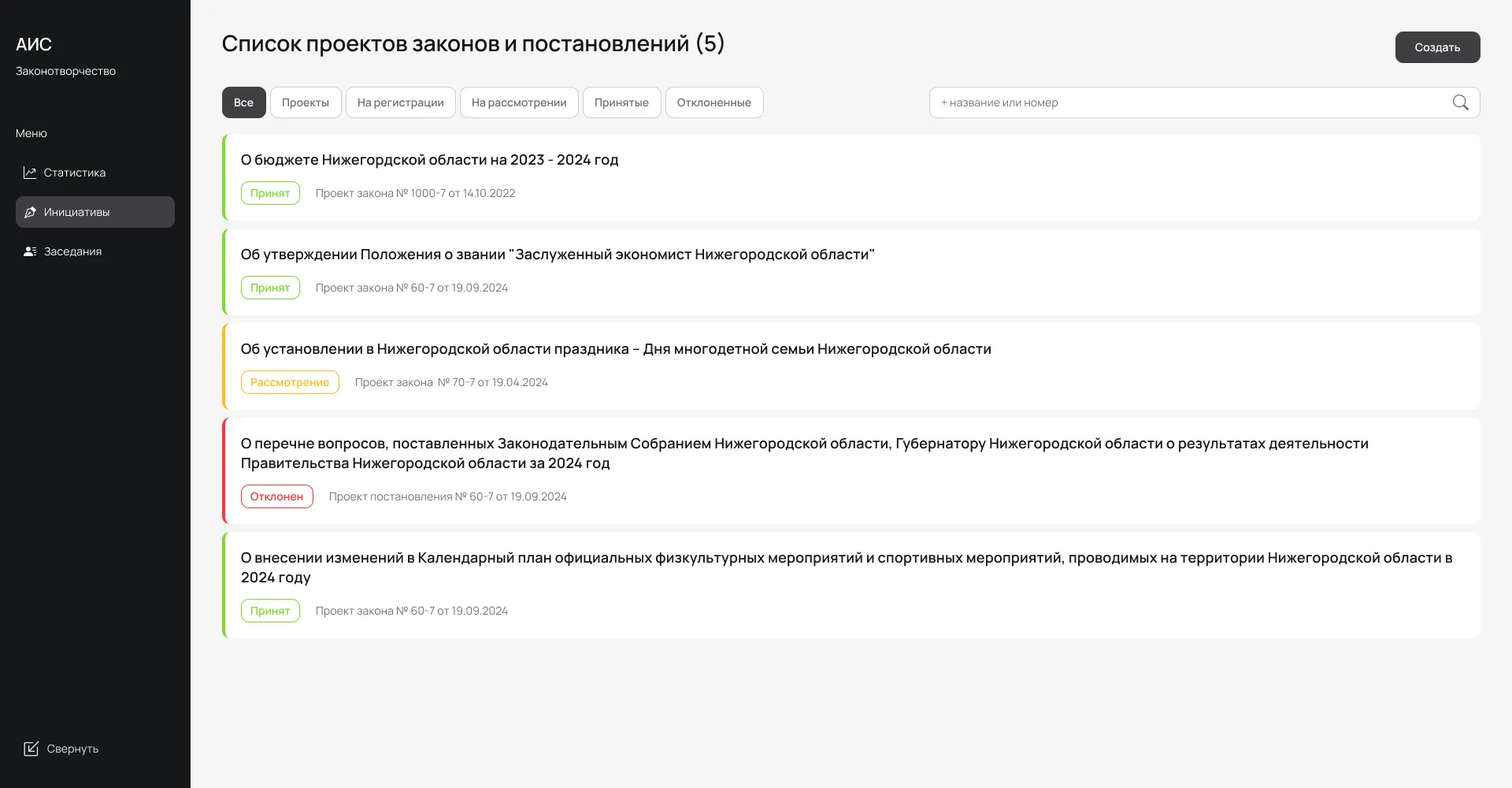Select the На рассмотрении filter
This screenshot has width=1512, height=788.
519,102
